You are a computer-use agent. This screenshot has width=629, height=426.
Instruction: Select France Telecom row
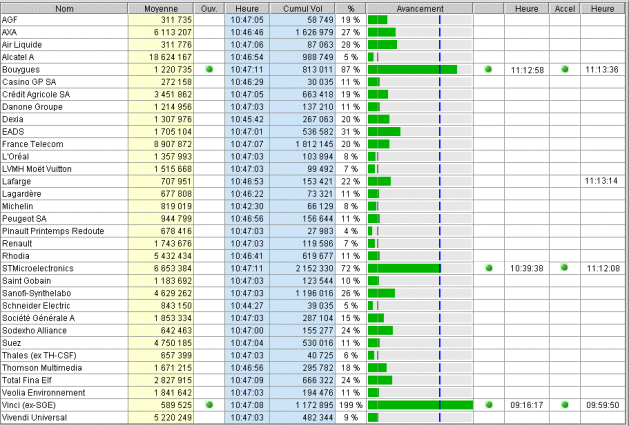(32, 144)
